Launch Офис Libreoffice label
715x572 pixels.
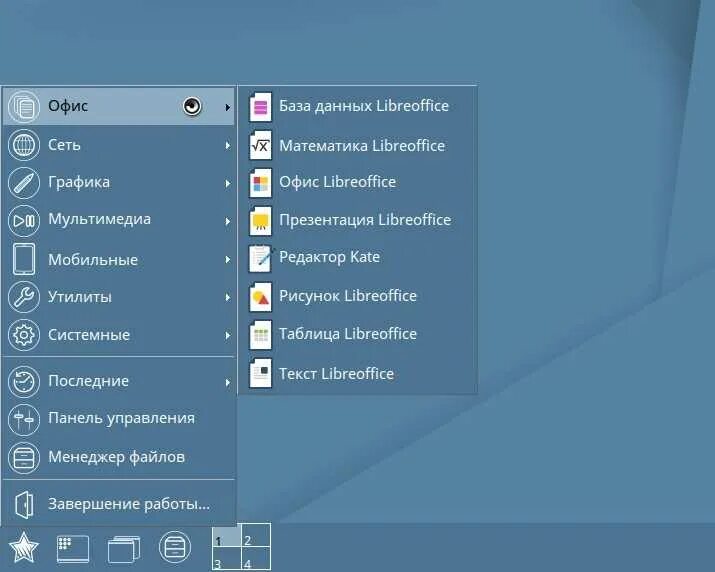[337, 182]
